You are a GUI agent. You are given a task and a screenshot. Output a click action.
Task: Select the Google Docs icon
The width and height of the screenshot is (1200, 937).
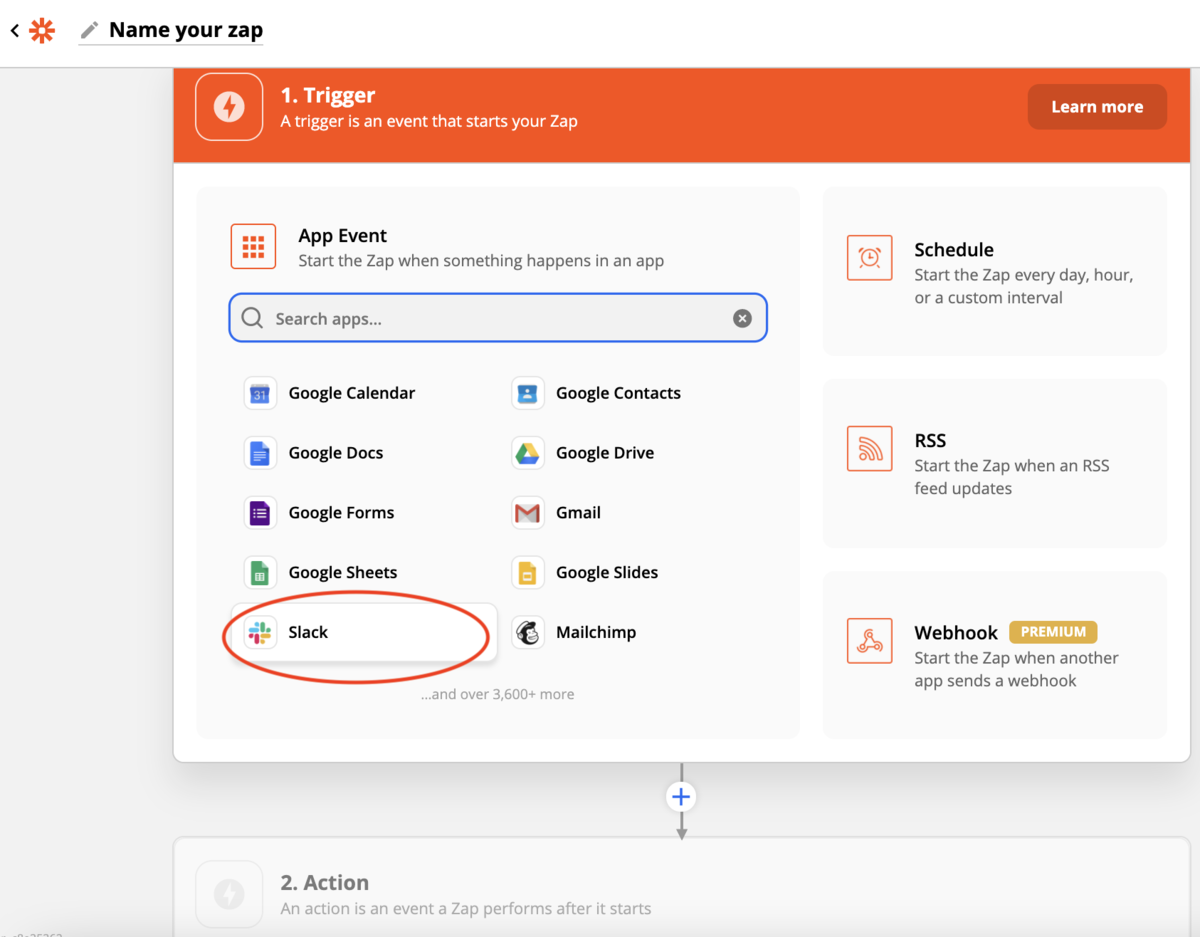click(260, 453)
